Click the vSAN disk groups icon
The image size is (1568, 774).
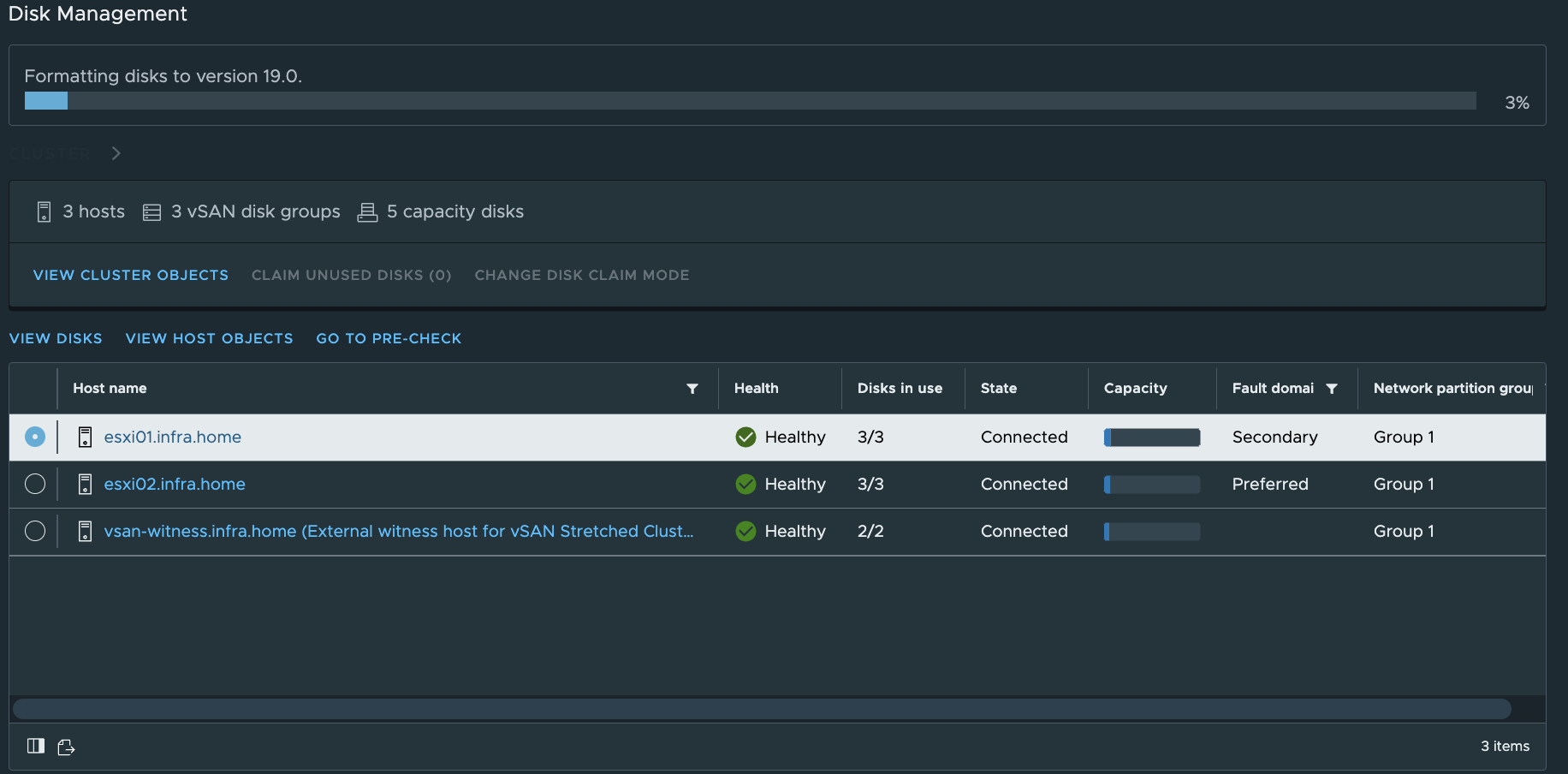click(152, 211)
